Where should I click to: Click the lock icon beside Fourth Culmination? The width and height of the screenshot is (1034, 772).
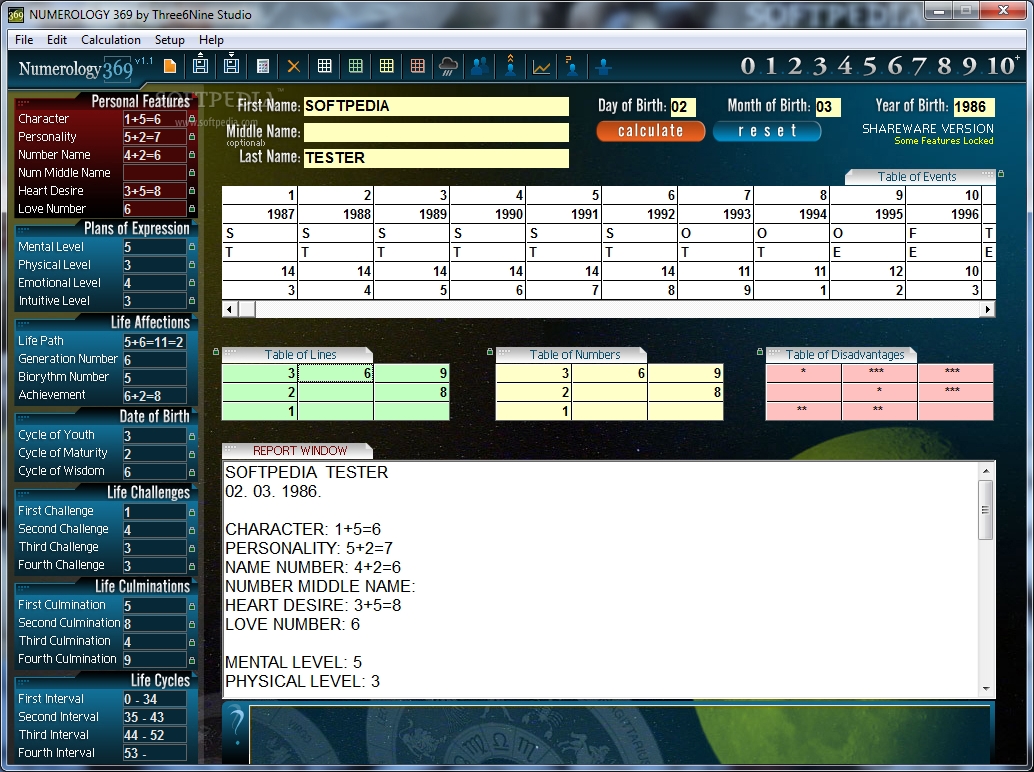click(192, 660)
